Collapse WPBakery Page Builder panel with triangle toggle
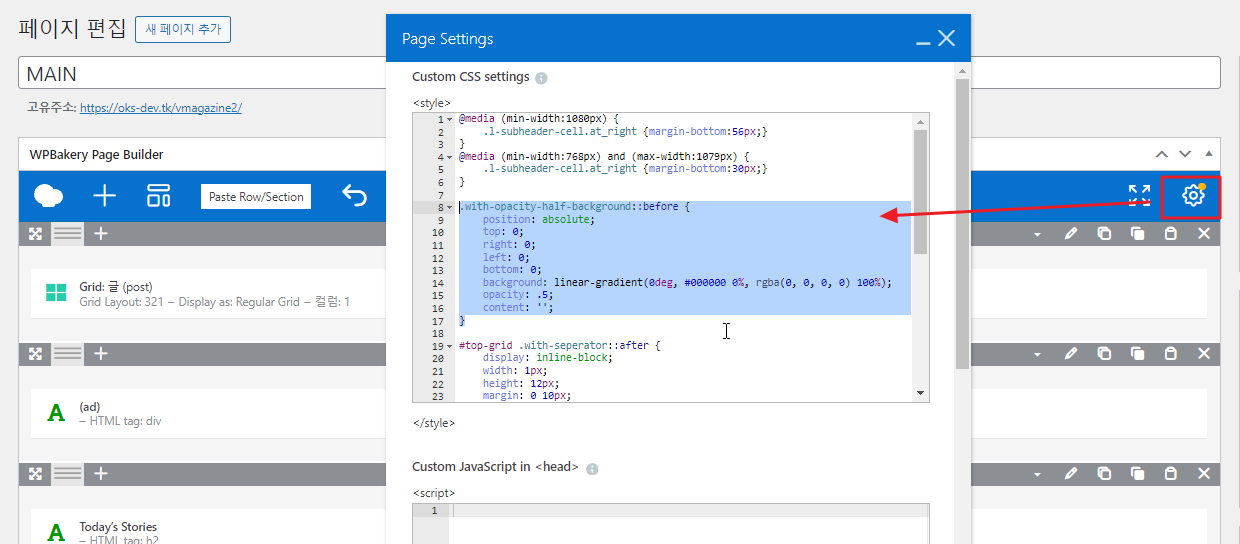This screenshot has height=544, width=1240. pos(1208,154)
